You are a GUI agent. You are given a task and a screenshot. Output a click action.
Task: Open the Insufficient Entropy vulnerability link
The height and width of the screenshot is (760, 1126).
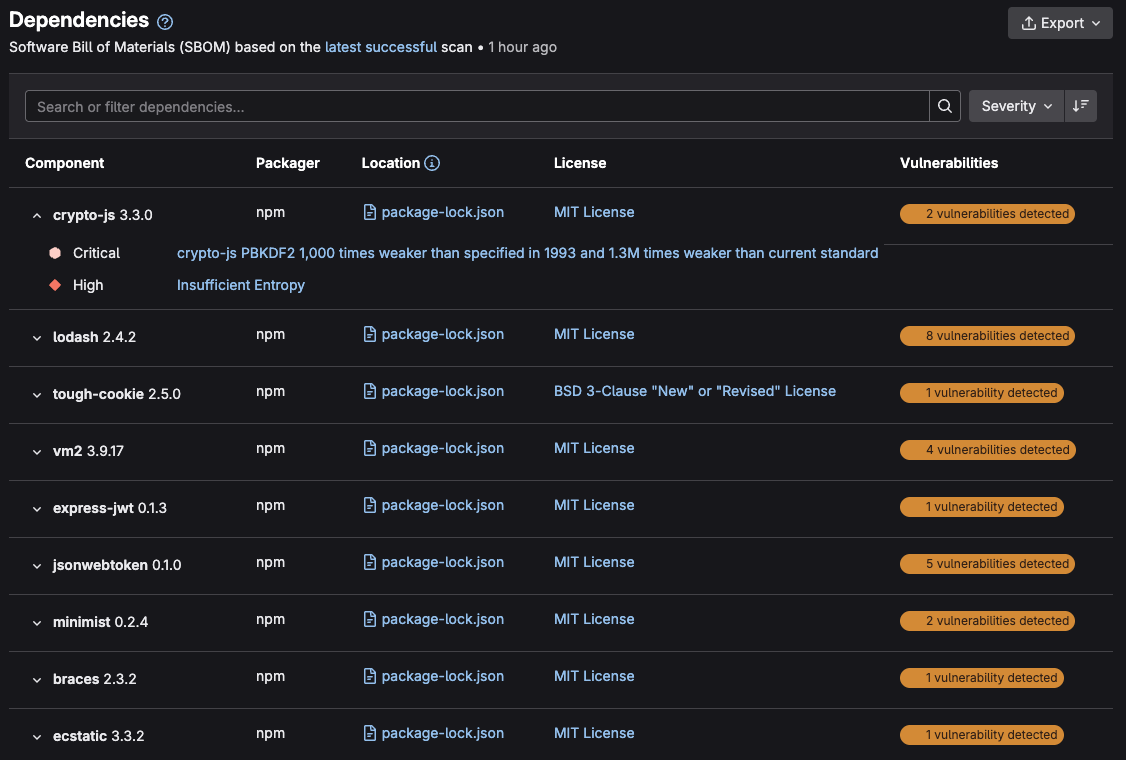241,285
